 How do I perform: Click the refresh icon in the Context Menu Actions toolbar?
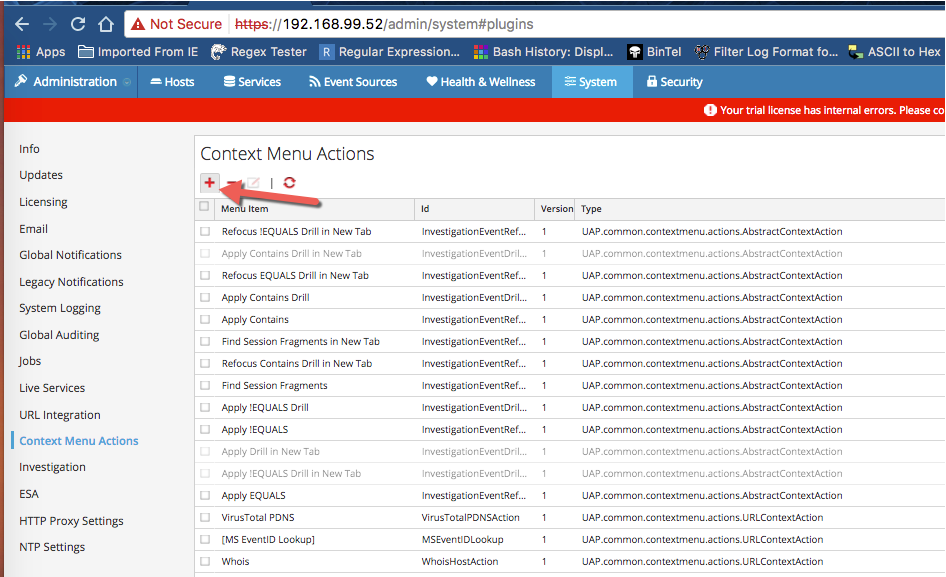(289, 183)
